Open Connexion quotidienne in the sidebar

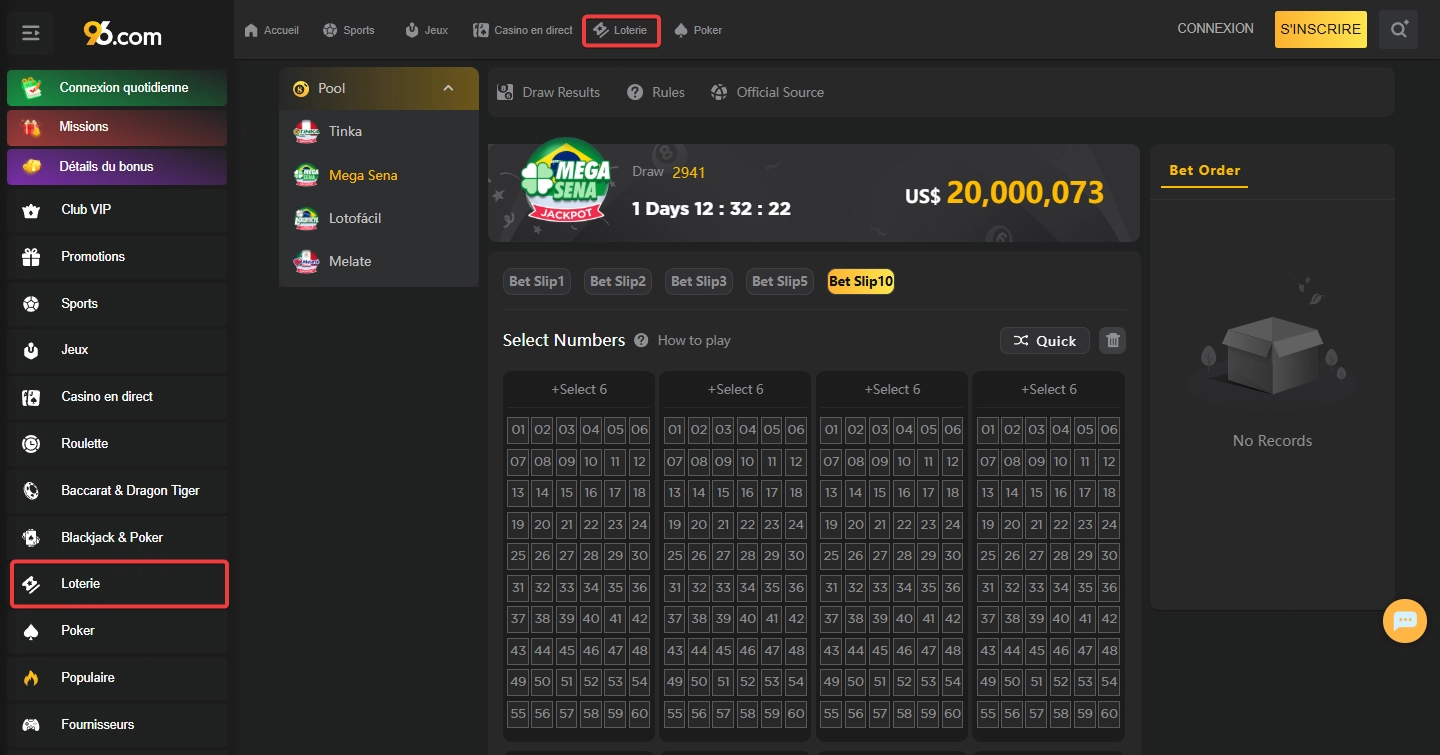[117, 88]
